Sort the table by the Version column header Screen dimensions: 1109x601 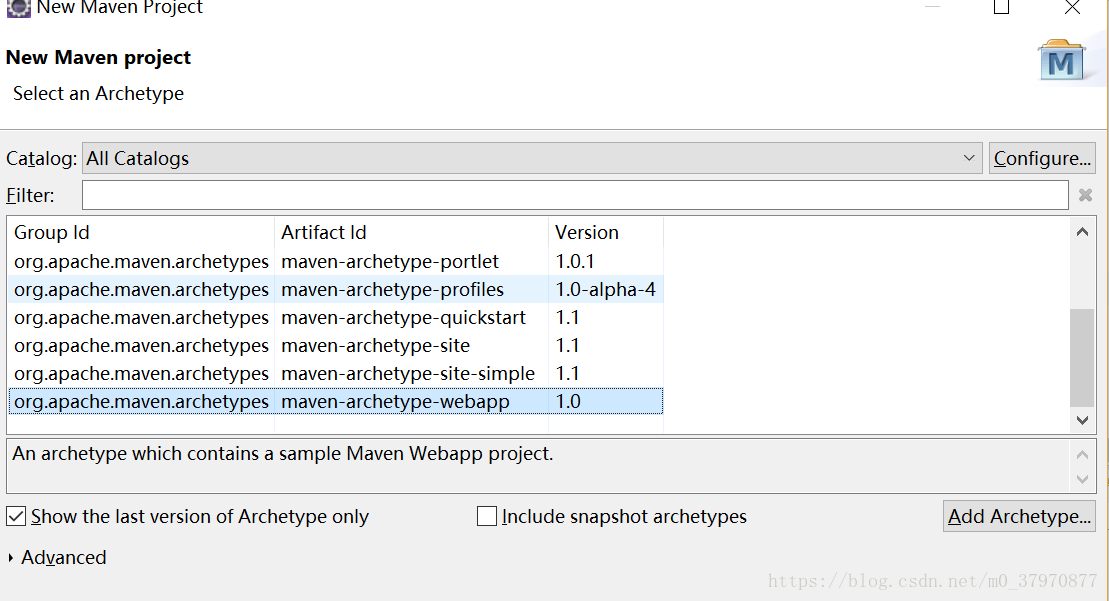click(x=605, y=233)
